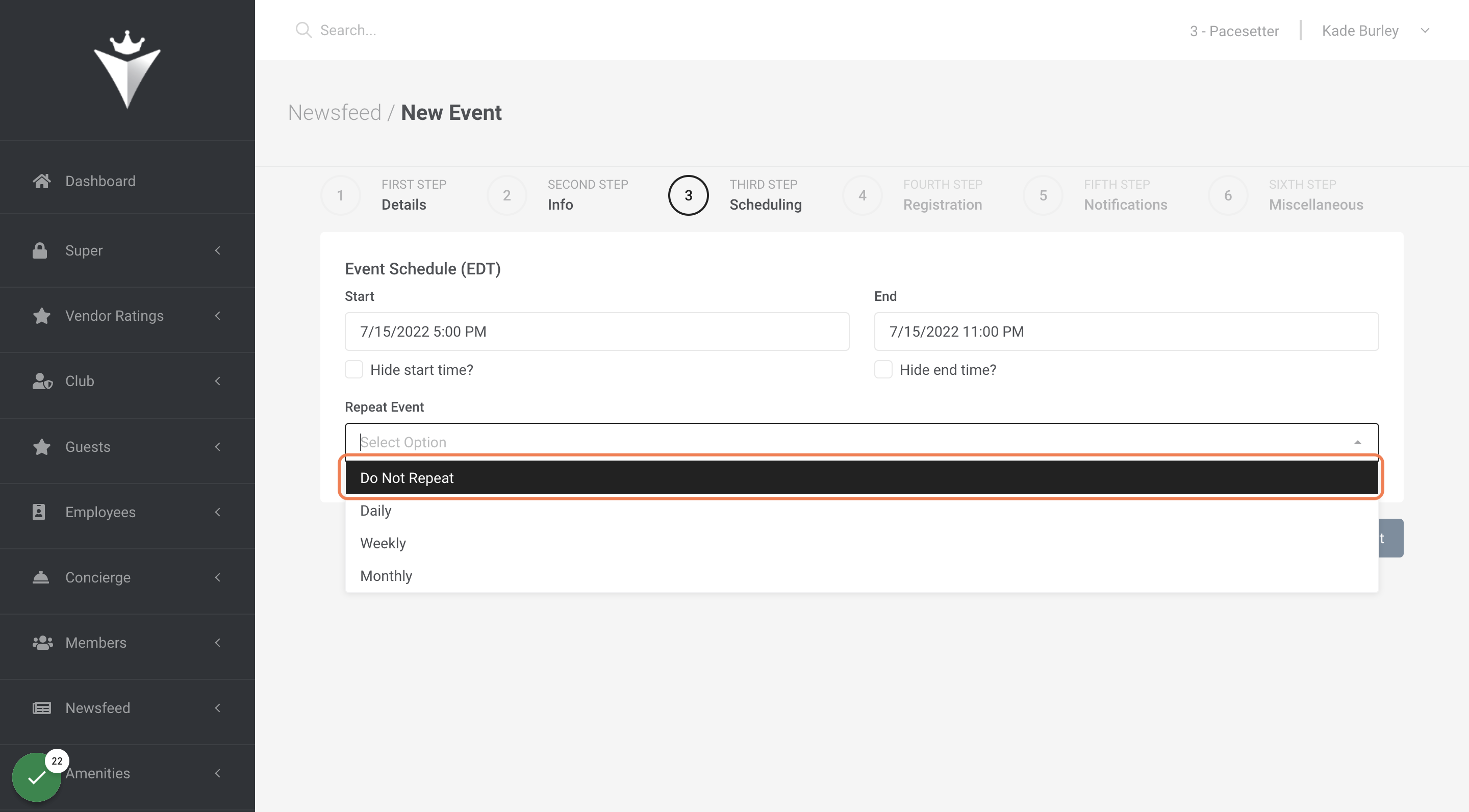
Task: Open the Kade Burley user dropdown
Action: pos(1376,31)
